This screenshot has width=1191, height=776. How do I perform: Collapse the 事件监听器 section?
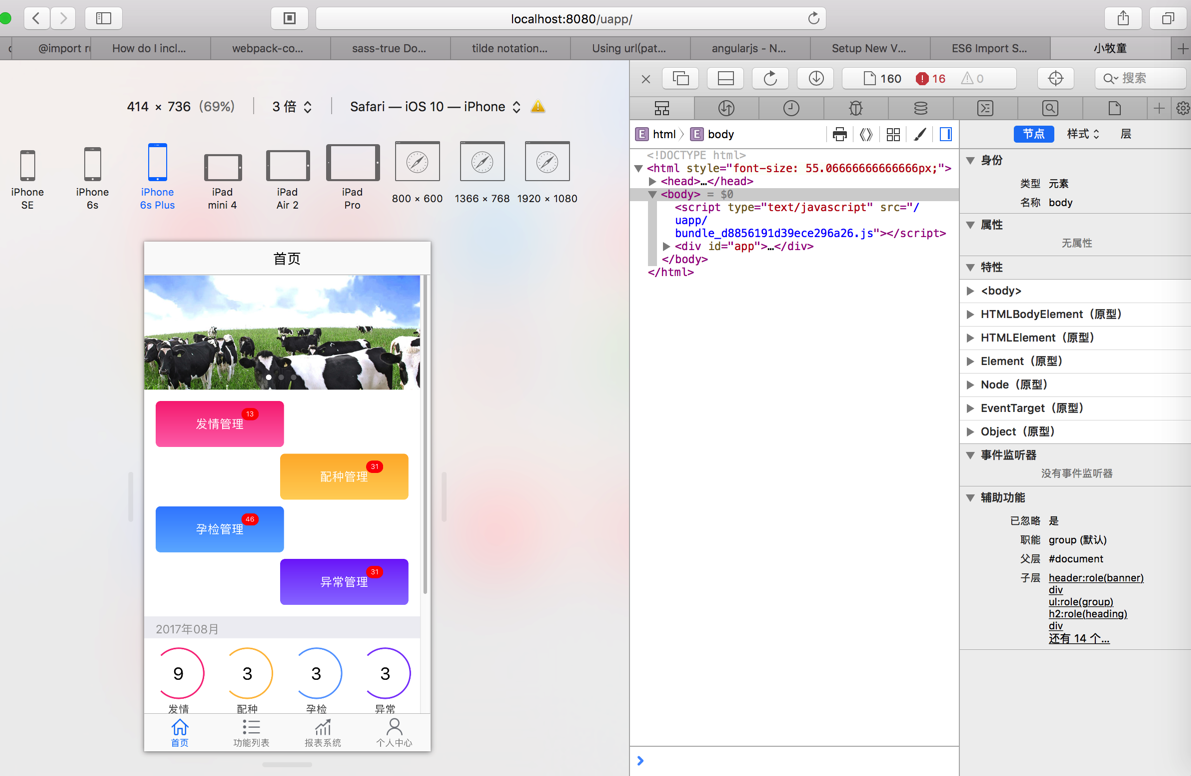pyautogui.click(x=971, y=455)
